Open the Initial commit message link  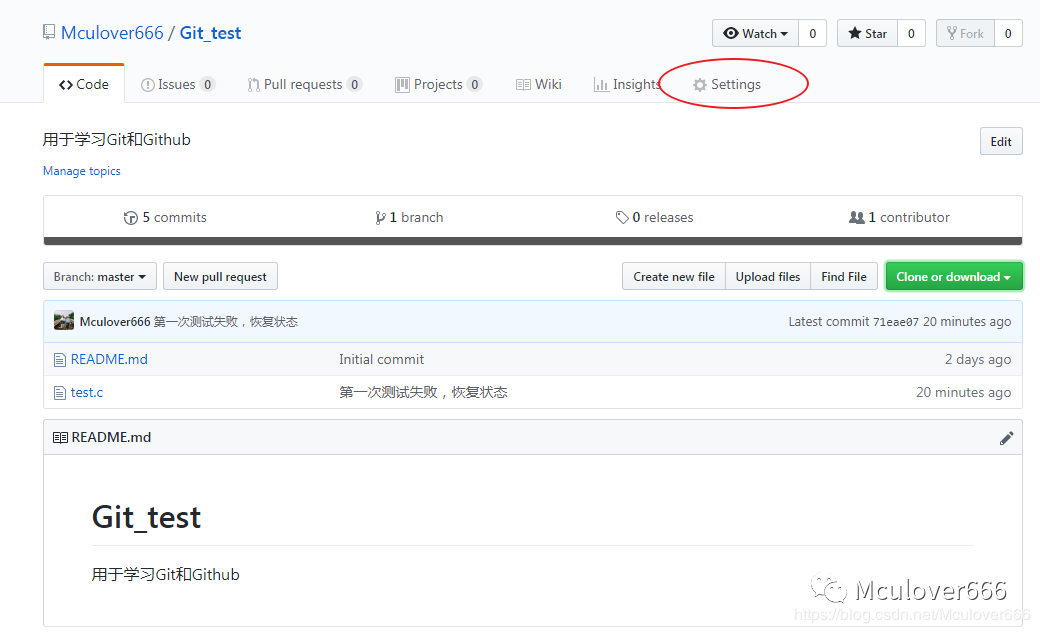point(381,359)
